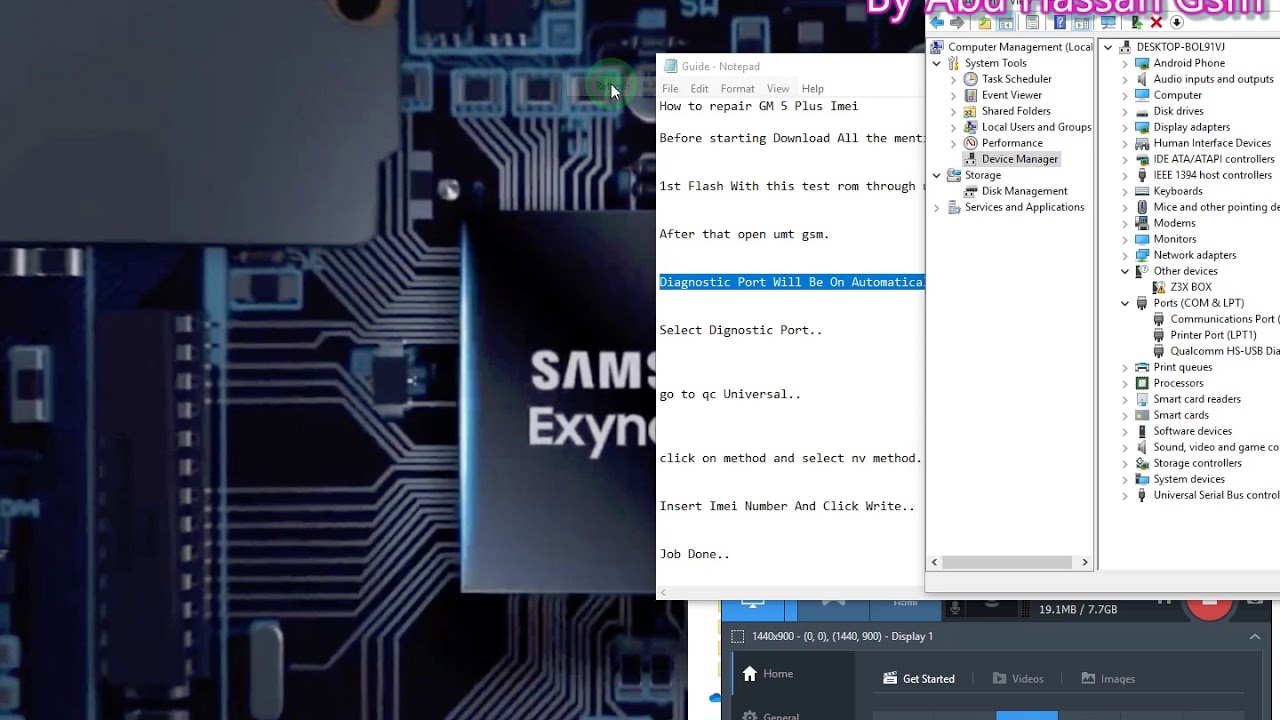The width and height of the screenshot is (1280, 720).
Task: Click the Notepad icon in Guide title bar
Action: coord(670,66)
